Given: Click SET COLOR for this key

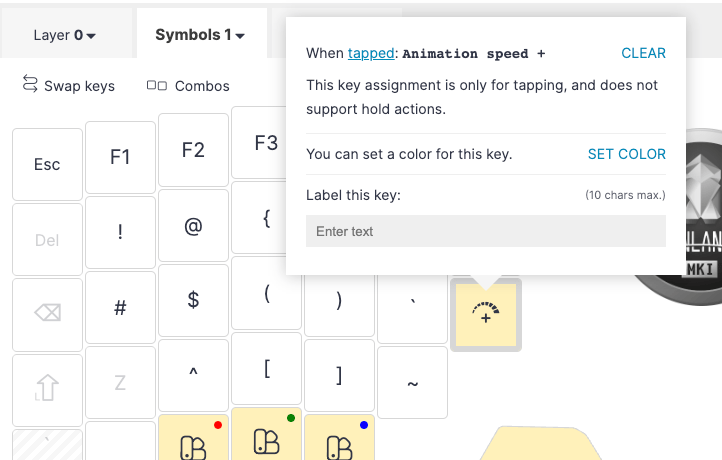Looking at the screenshot, I should pos(627,154).
